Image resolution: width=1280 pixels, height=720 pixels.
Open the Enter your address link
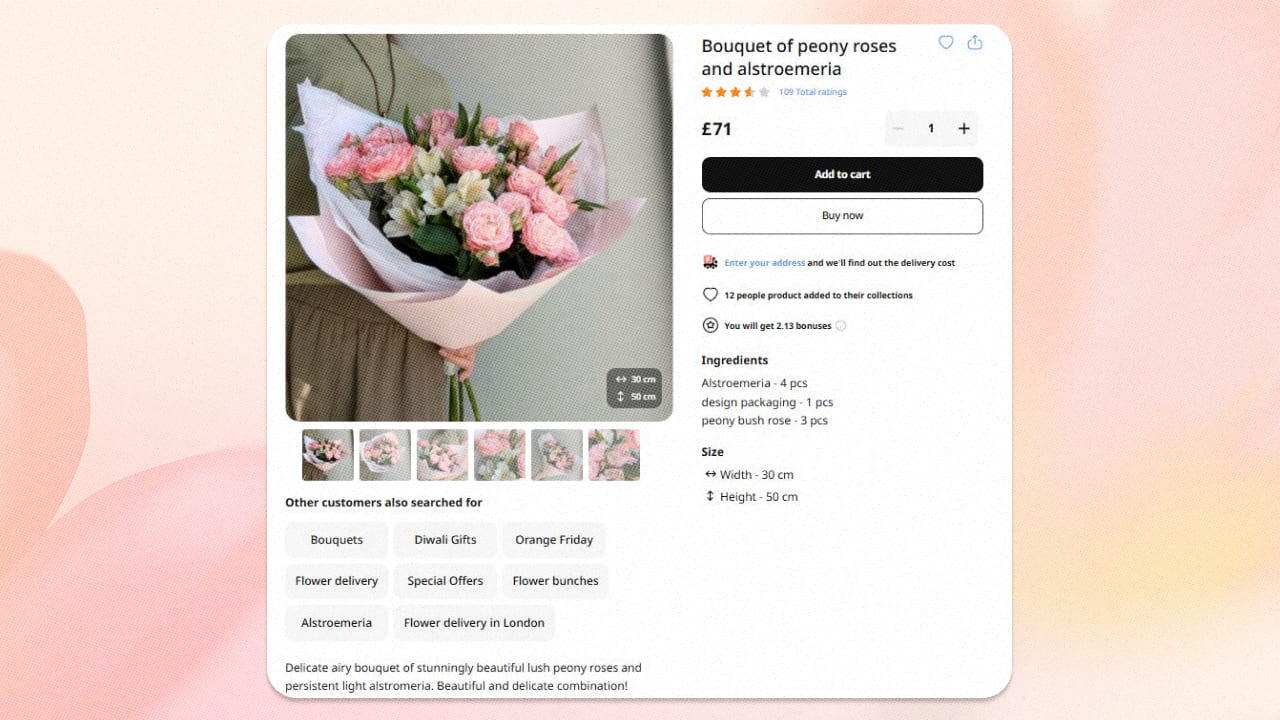[x=764, y=263]
